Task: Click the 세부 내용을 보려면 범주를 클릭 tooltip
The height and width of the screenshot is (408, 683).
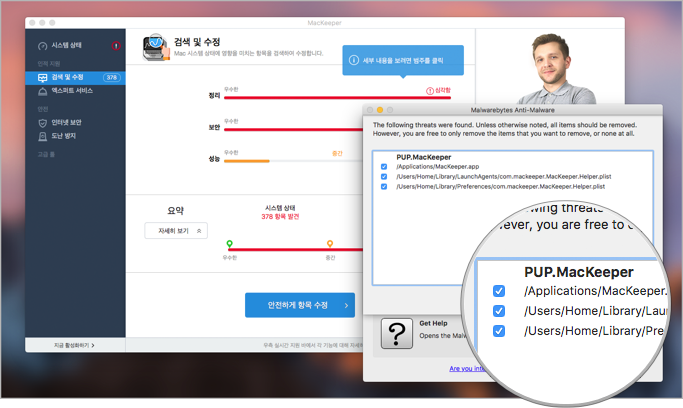Action: click(403, 61)
